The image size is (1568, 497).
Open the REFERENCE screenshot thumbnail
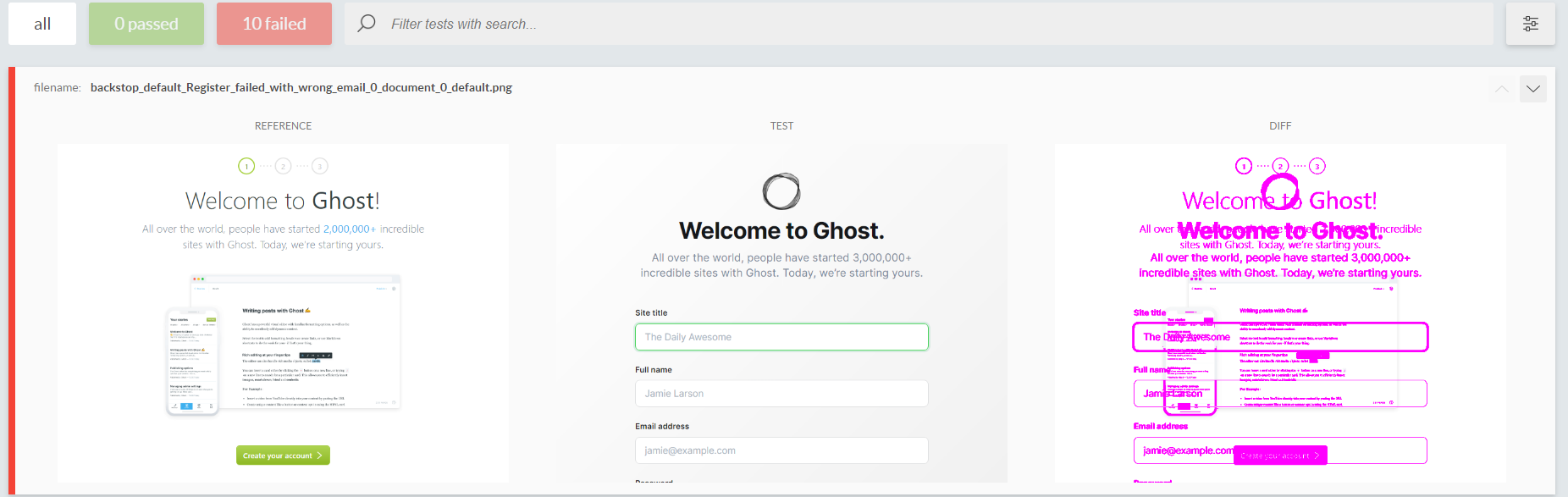click(x=283, y=312)
